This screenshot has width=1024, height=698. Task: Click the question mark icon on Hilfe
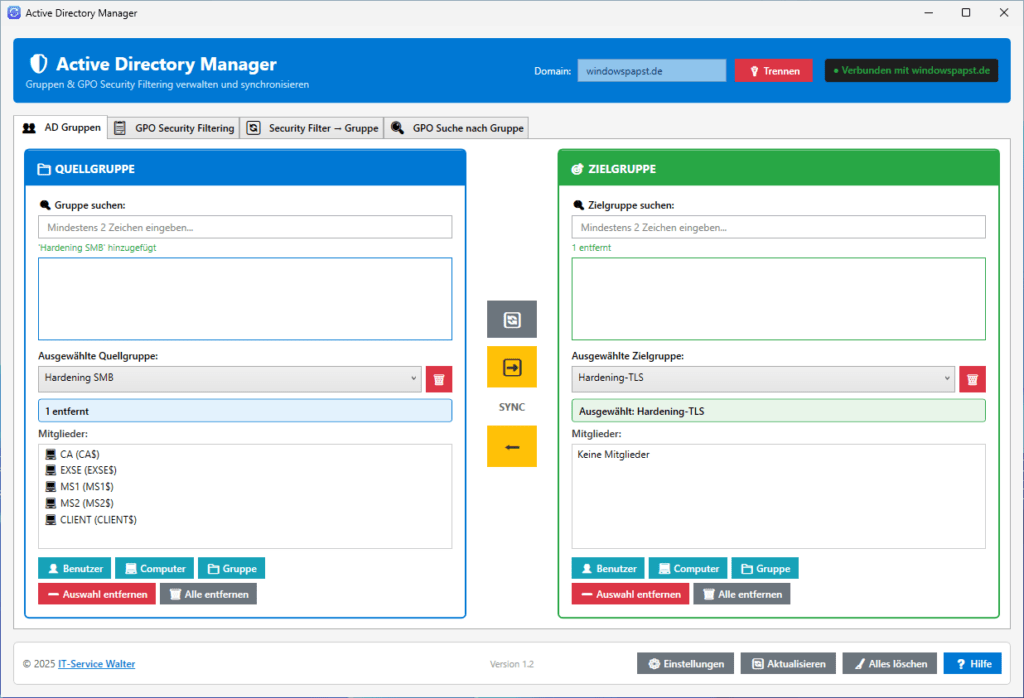[959, 663]
